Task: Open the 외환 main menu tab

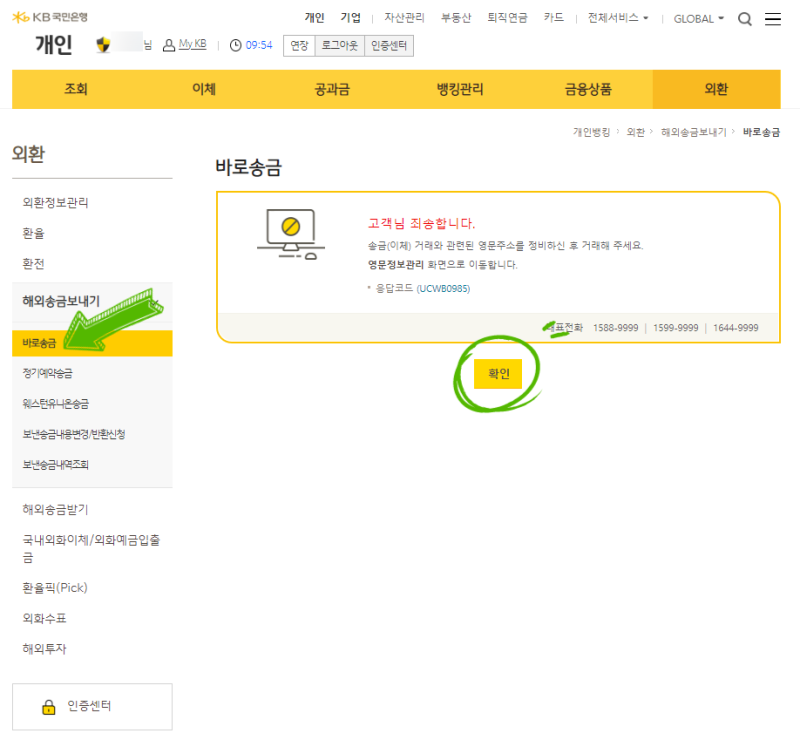Action: coord(716,89)
